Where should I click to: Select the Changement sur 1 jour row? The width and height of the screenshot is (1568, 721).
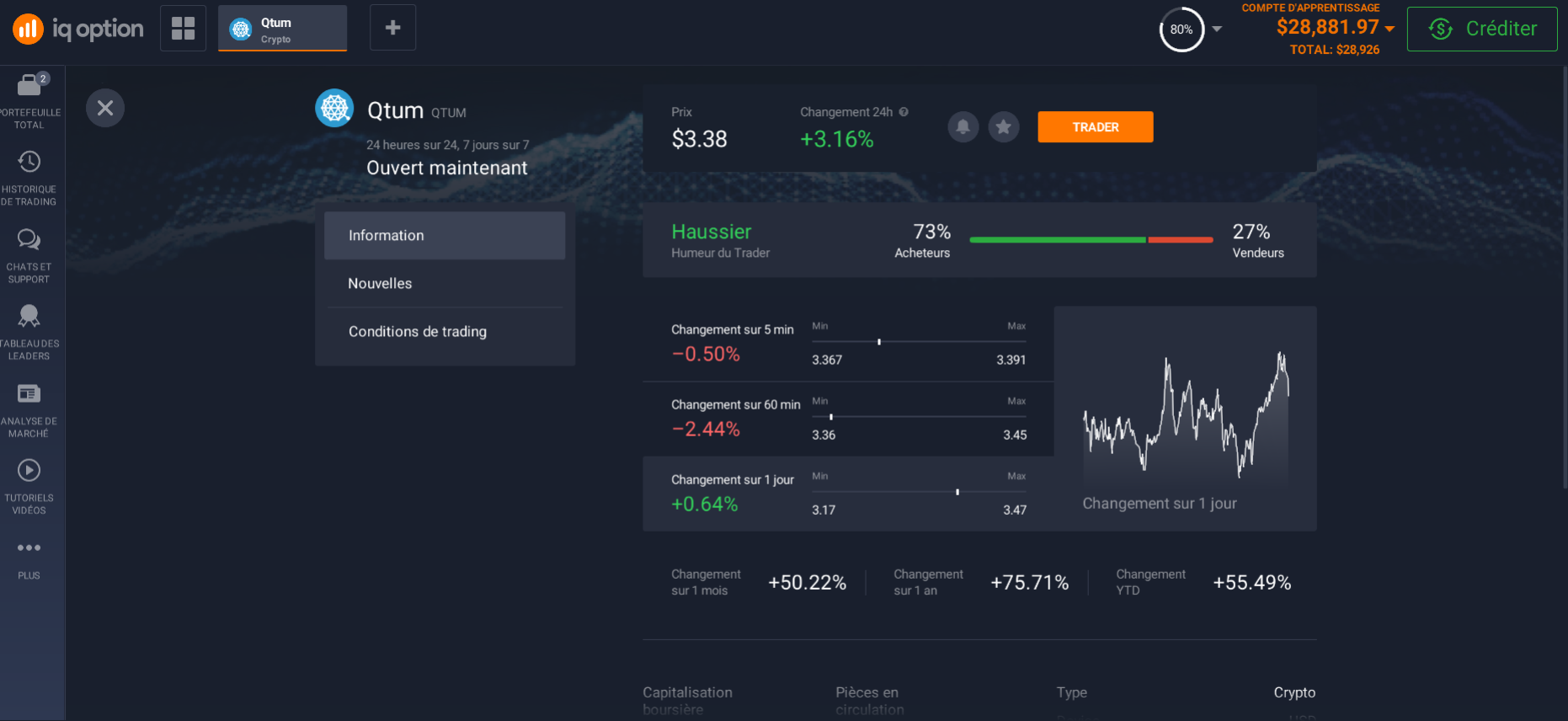[x=848, y=494]
